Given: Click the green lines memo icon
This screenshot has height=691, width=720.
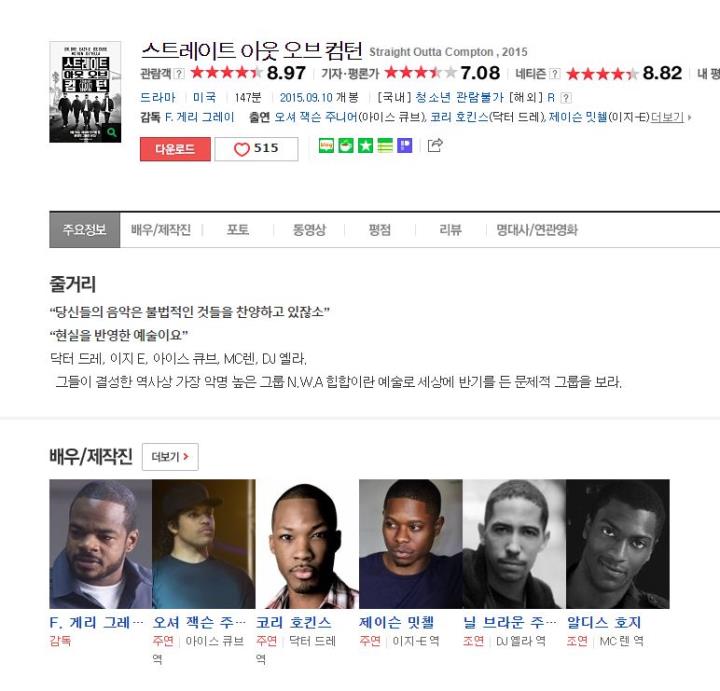Looking at the screenshot, I should coord(385,146).
